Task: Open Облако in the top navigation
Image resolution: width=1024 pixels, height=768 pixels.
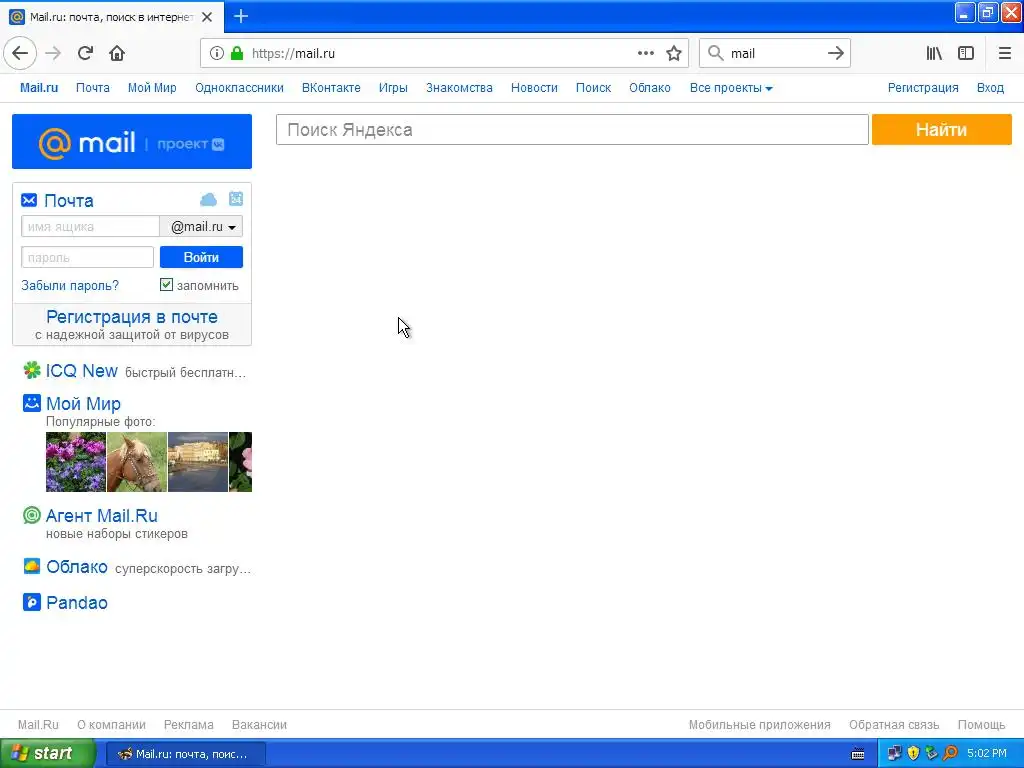Action: (650, 88)
